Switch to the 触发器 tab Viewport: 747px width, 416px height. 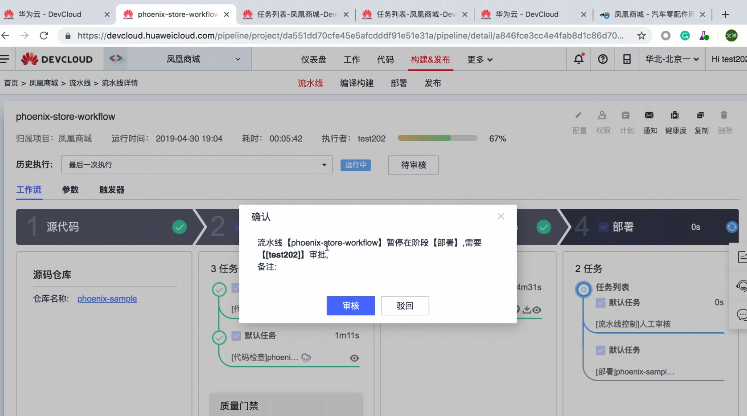(x=111, y=190)
